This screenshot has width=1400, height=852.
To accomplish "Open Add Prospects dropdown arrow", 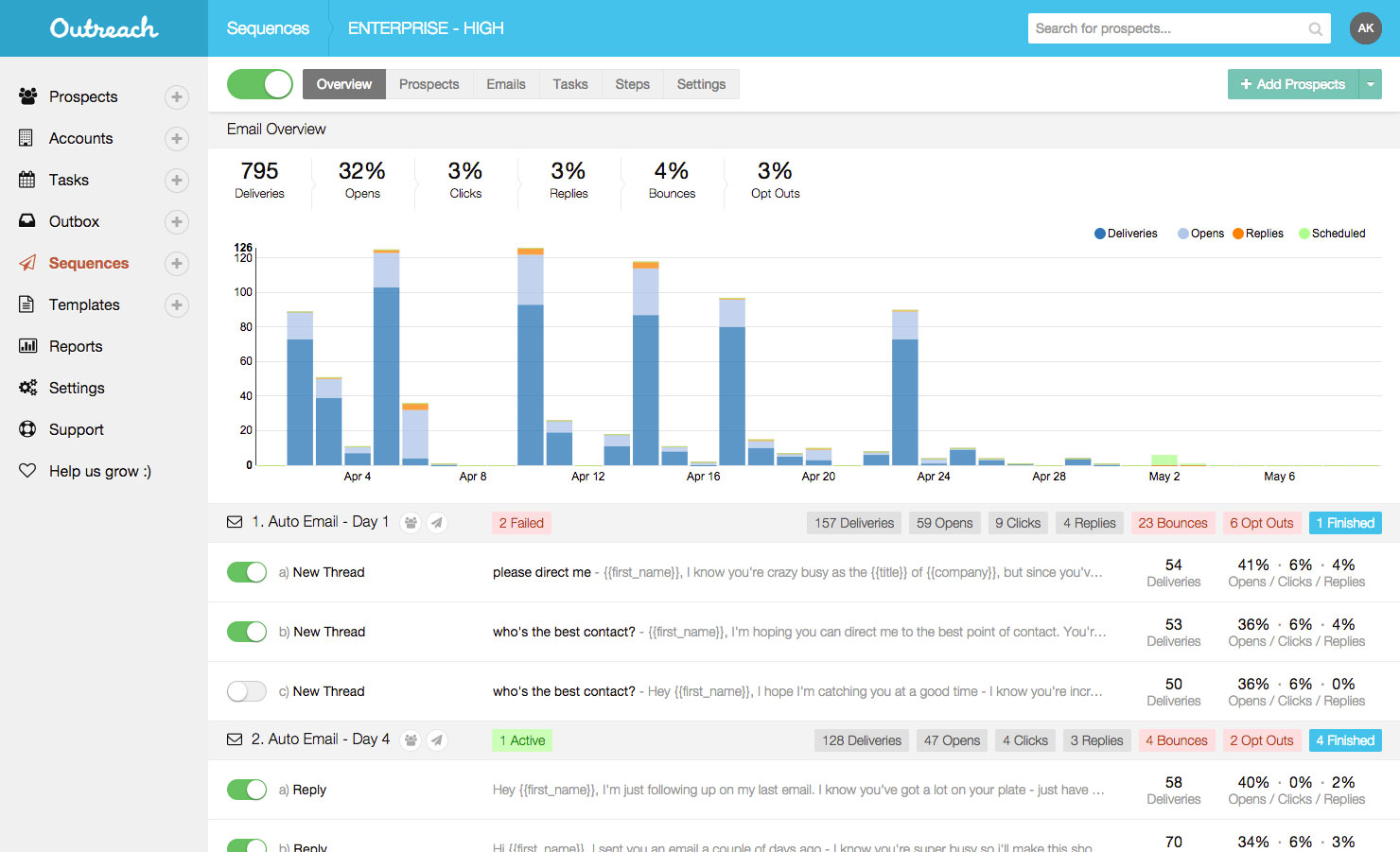I will [1371, 84].
